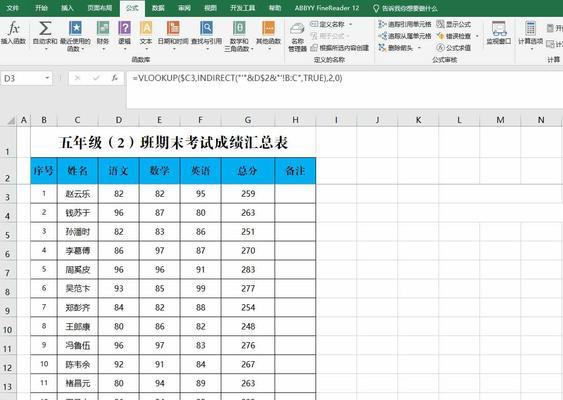The width and height of the screenshot is (563, 400).
Task: Expand the Remove Arrows dropdown arrow
Action: [x=419, y=47]
